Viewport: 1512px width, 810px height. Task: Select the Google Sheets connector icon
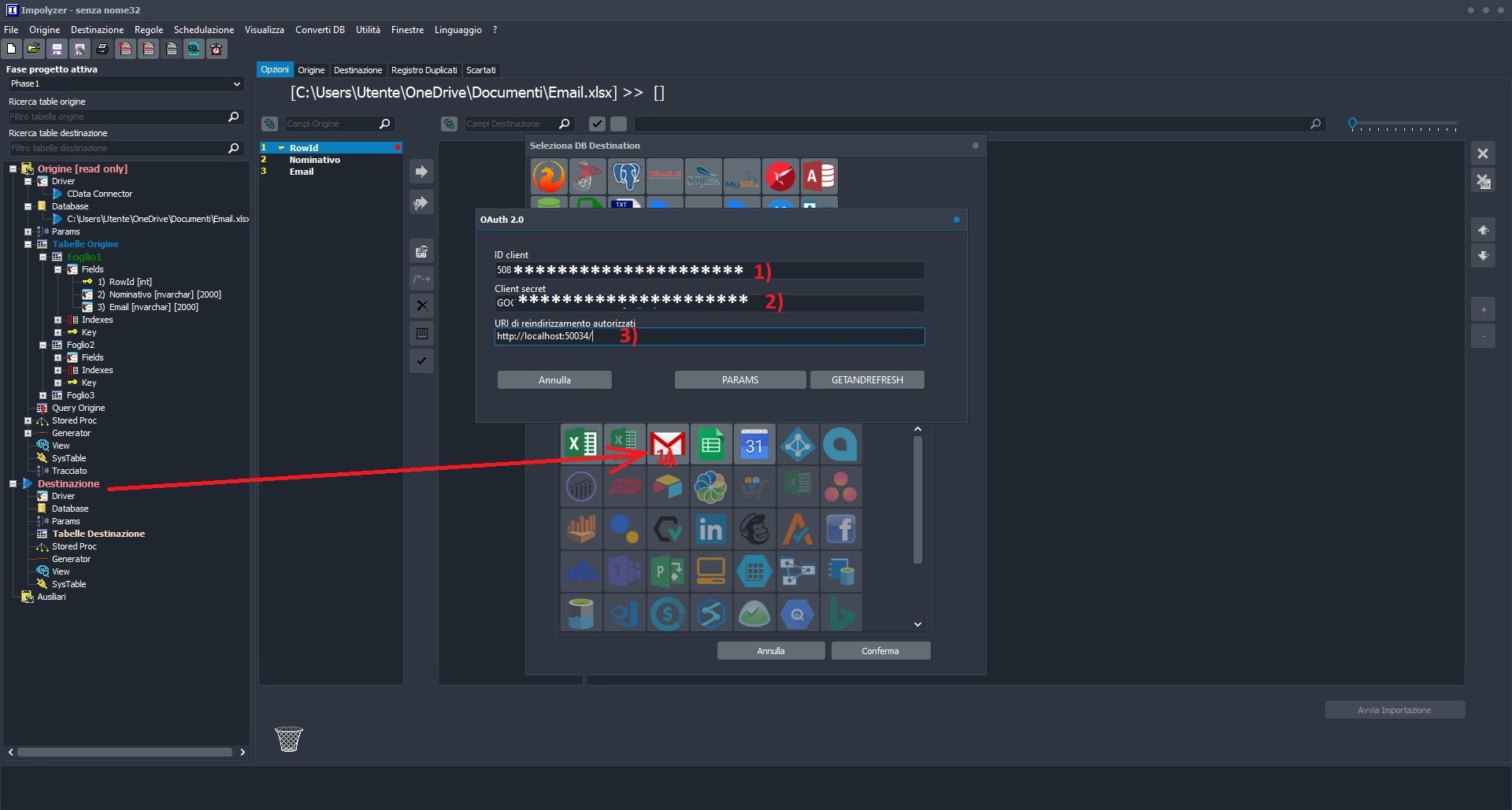click(711, 444)
